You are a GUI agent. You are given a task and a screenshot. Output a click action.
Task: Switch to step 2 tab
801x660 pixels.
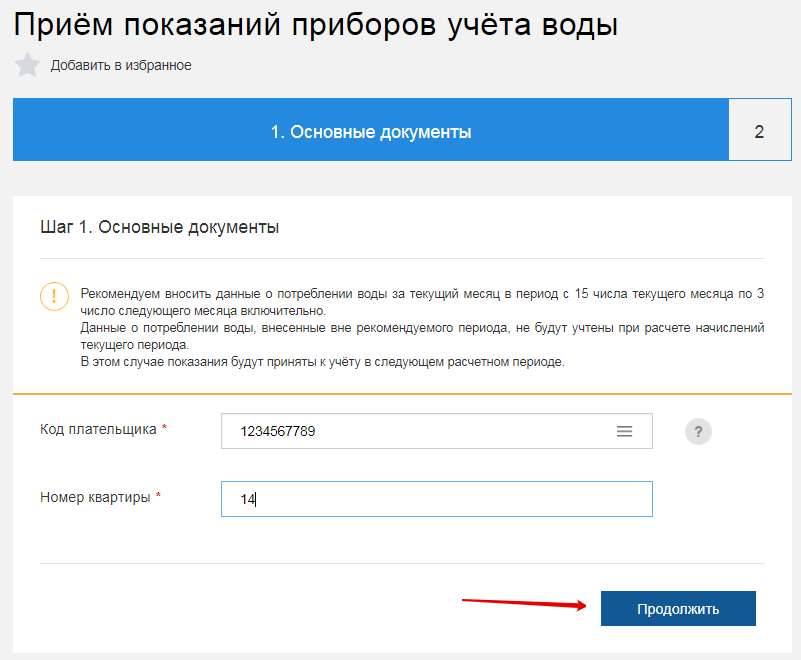point(760,130)
